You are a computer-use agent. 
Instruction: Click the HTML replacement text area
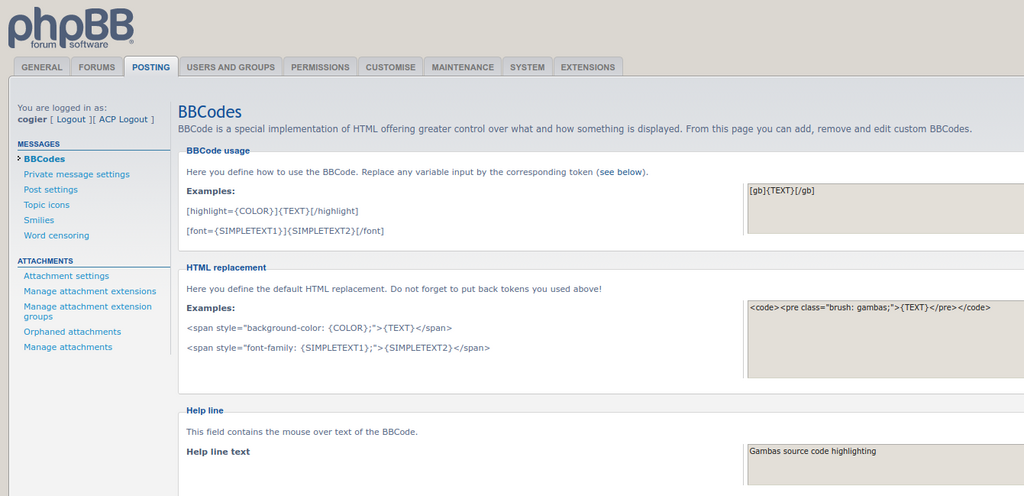pos(886,339)
